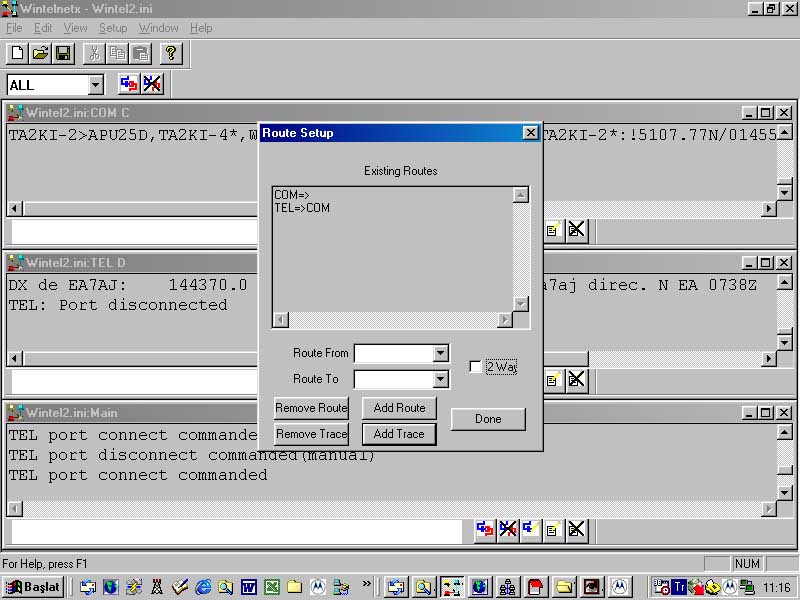Click the Route From combo text field
Screen dimensions: 800x600
(x=394, y=353)
